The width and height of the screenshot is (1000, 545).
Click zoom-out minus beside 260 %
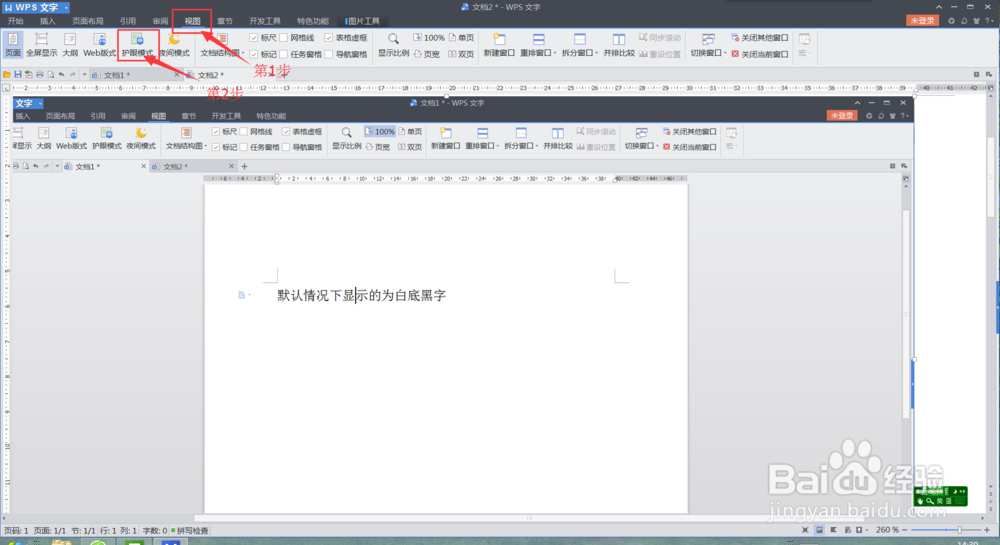tap(904, 530)
